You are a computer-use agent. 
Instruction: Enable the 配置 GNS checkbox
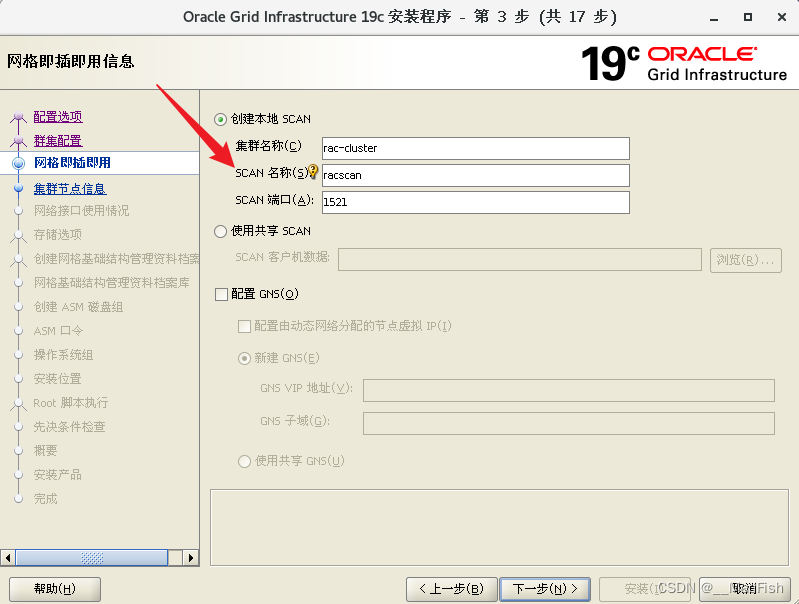pos(221,295)
